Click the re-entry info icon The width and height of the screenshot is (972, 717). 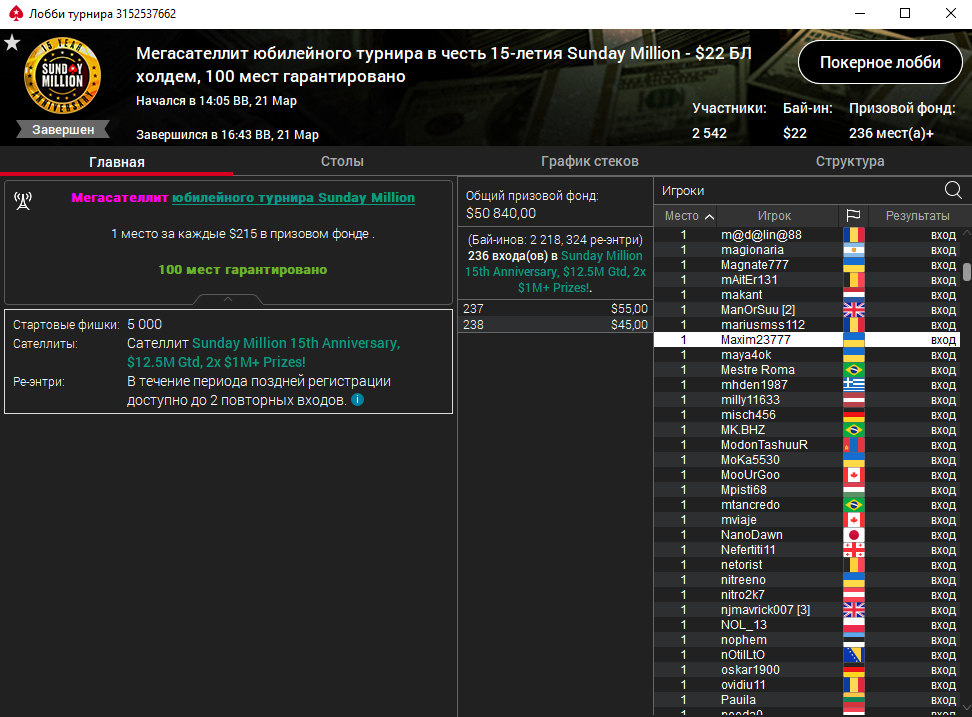point(358,400)
